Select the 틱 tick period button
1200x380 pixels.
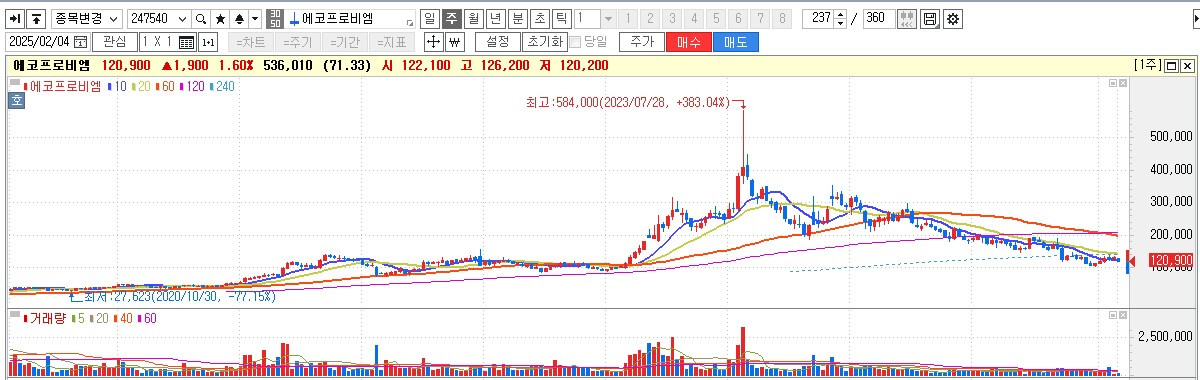[x=561, y=19]
